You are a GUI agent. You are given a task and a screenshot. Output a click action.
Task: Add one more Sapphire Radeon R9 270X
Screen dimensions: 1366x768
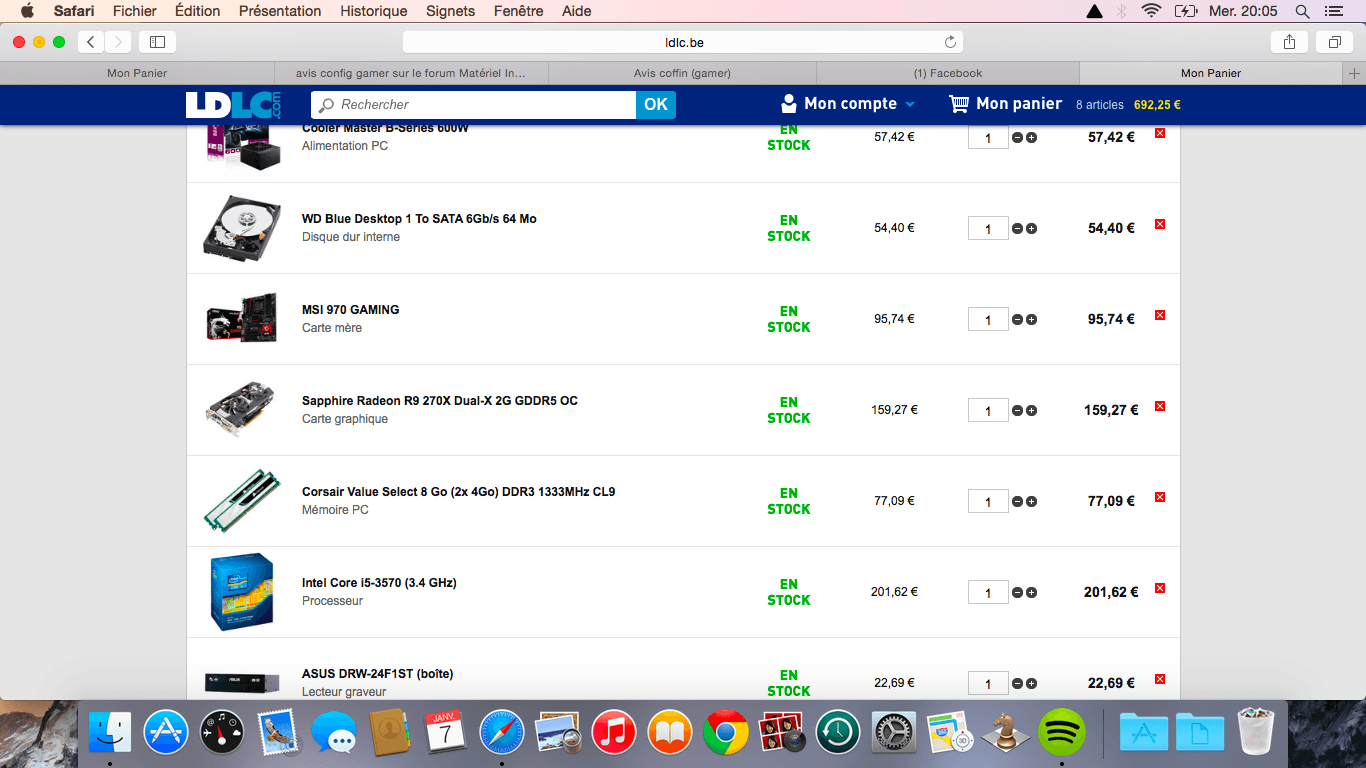tap(1031, 411)
